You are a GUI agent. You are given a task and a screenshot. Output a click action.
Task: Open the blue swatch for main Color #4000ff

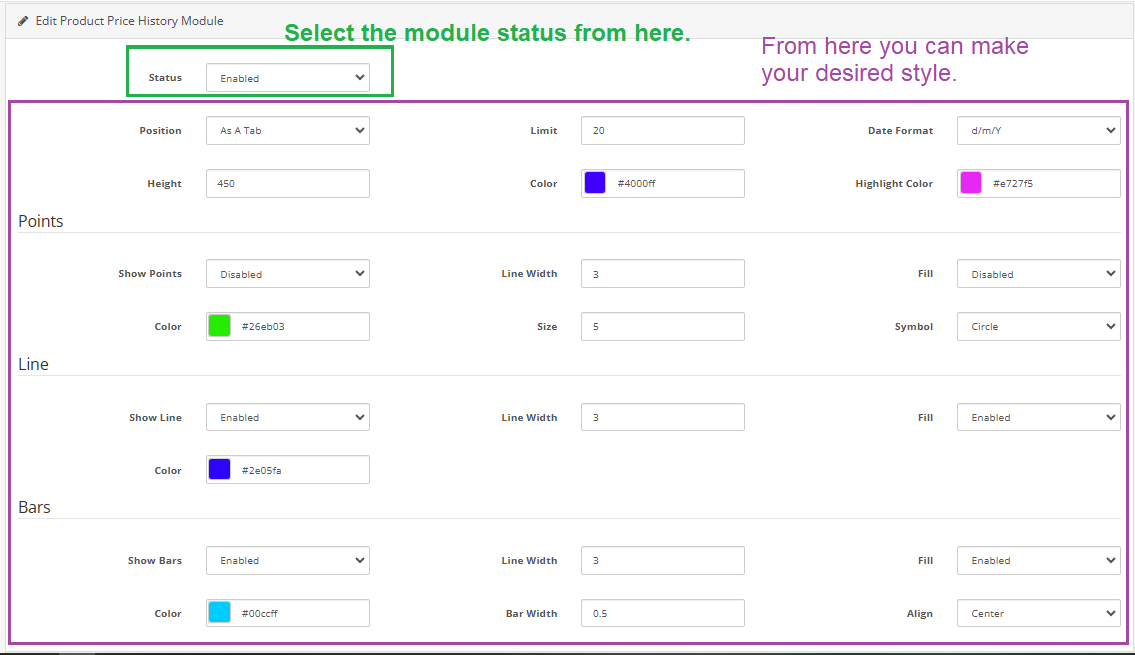[x=595, y=183]
